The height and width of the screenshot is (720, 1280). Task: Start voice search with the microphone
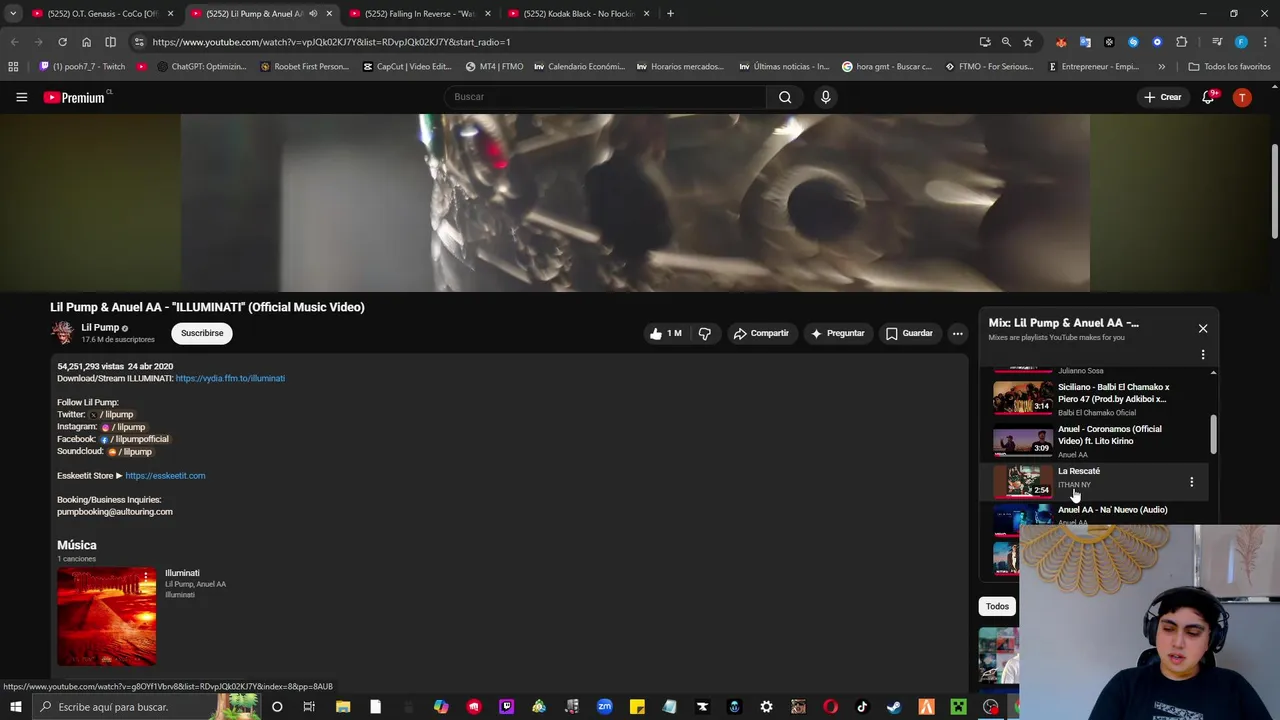pos(825,97)
